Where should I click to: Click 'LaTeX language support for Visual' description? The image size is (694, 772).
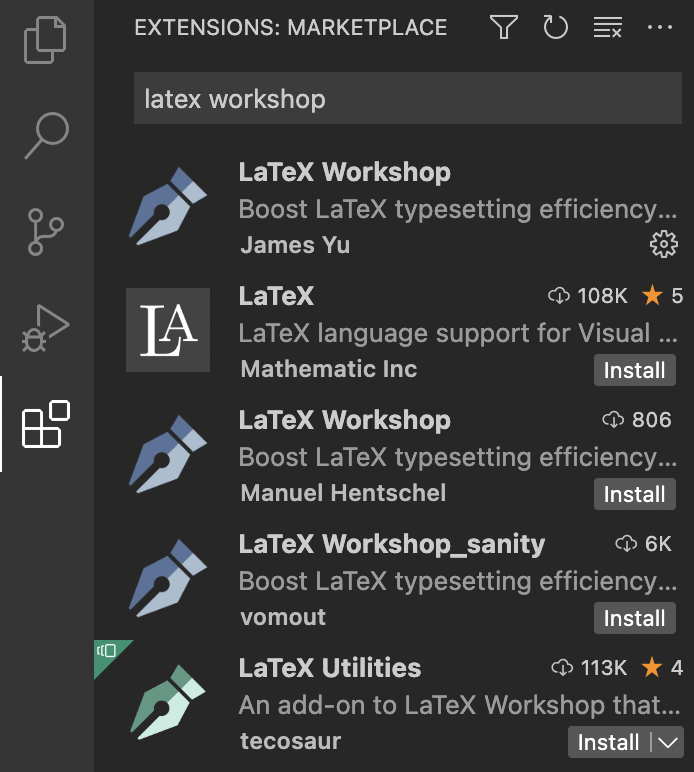click(458, 333)
